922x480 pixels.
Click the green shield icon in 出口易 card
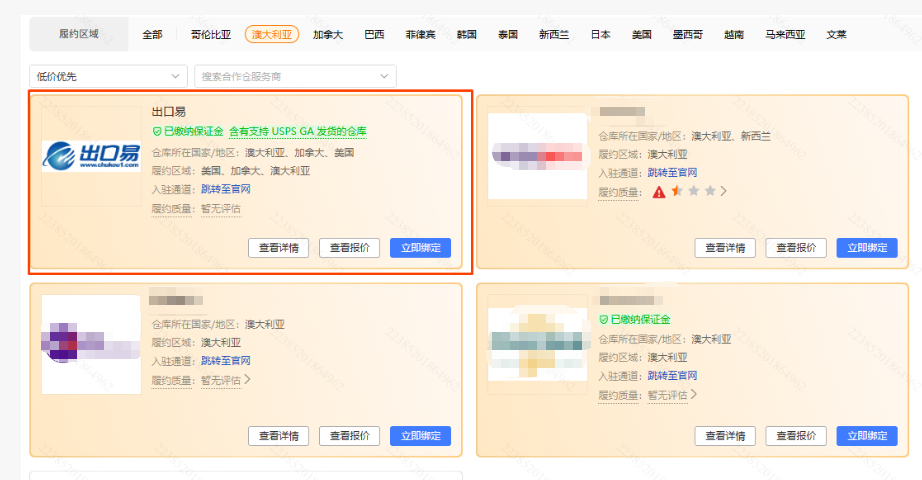tap(157, 131)
